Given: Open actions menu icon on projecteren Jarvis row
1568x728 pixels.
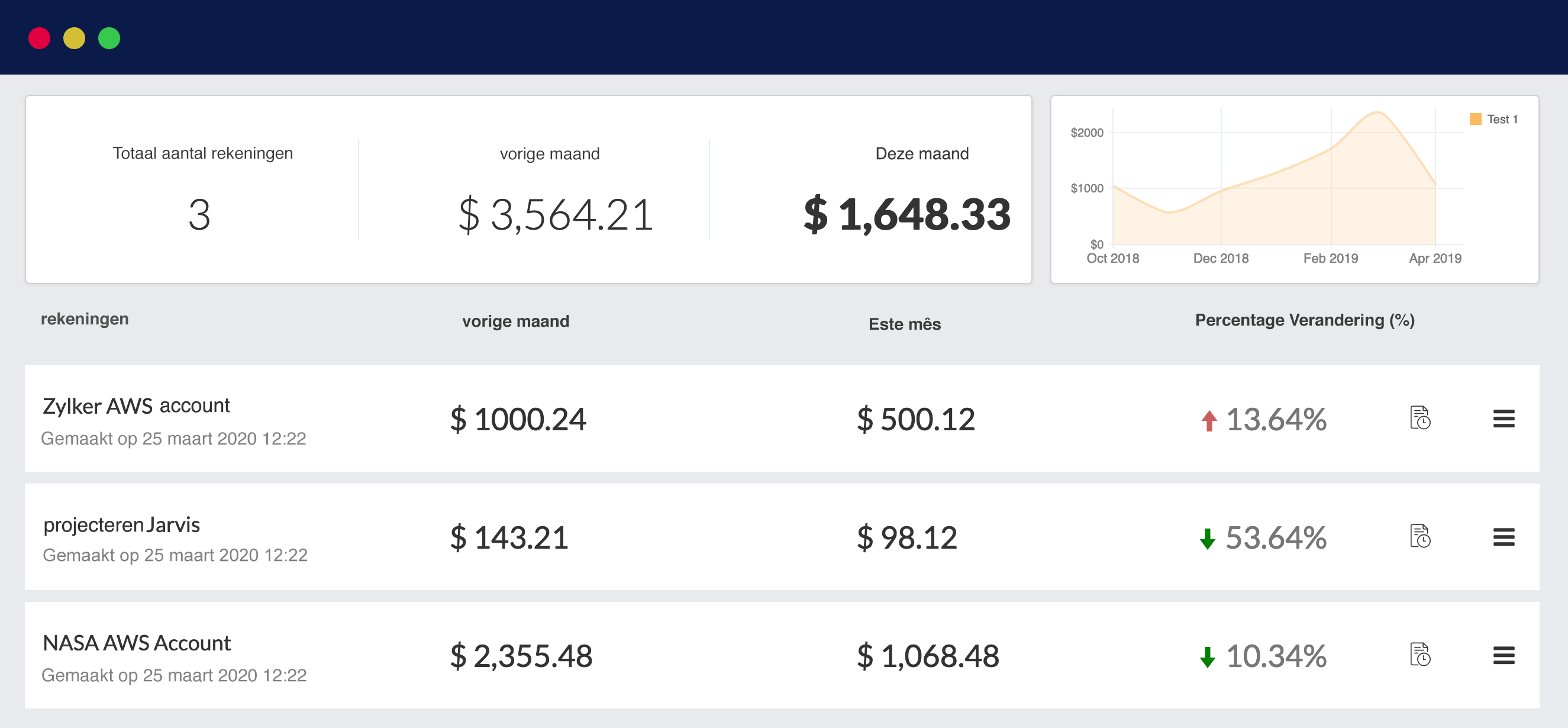Looking at the screenshot, I should 1504,537.
